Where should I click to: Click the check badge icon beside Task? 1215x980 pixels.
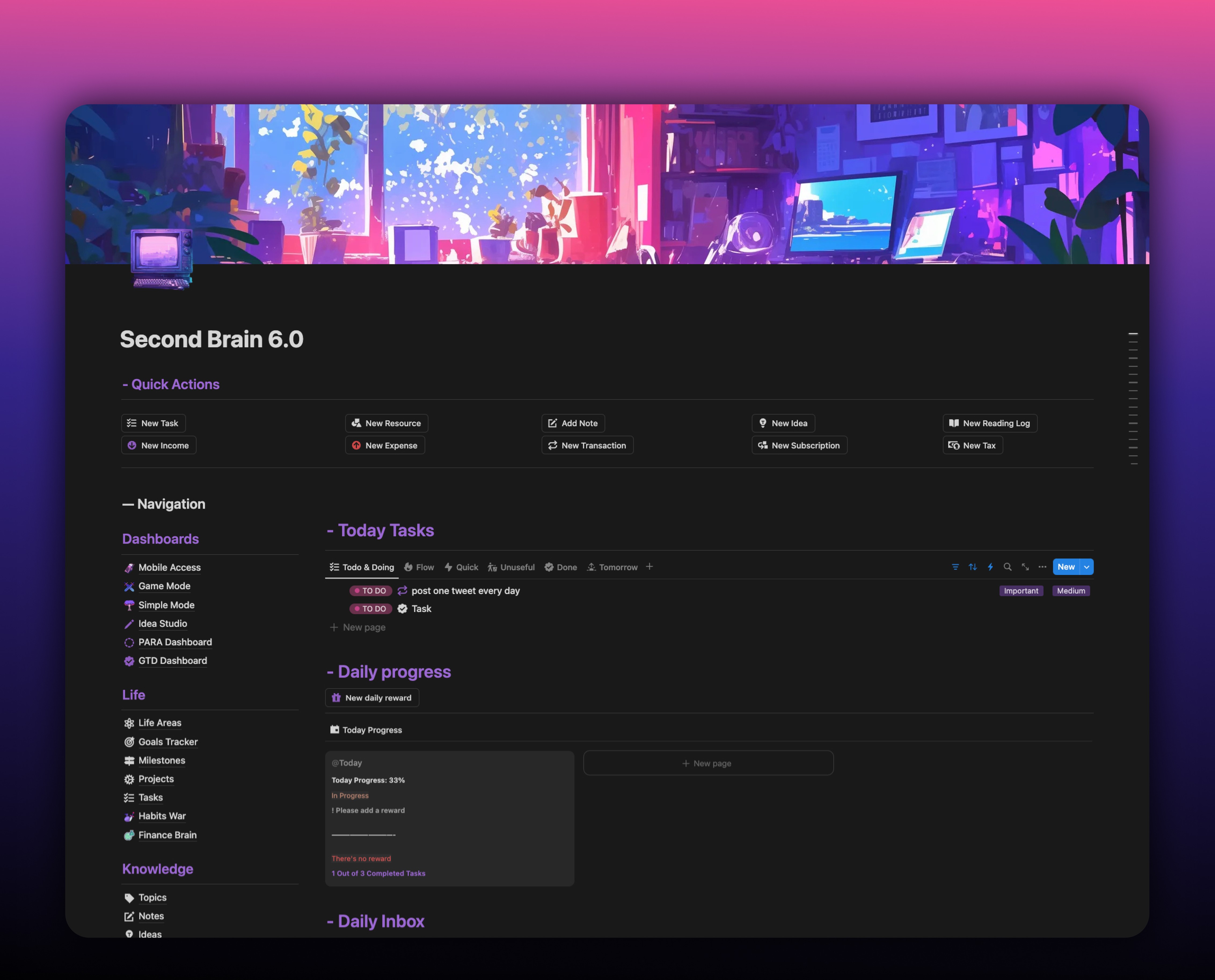(x=402, y=609)
